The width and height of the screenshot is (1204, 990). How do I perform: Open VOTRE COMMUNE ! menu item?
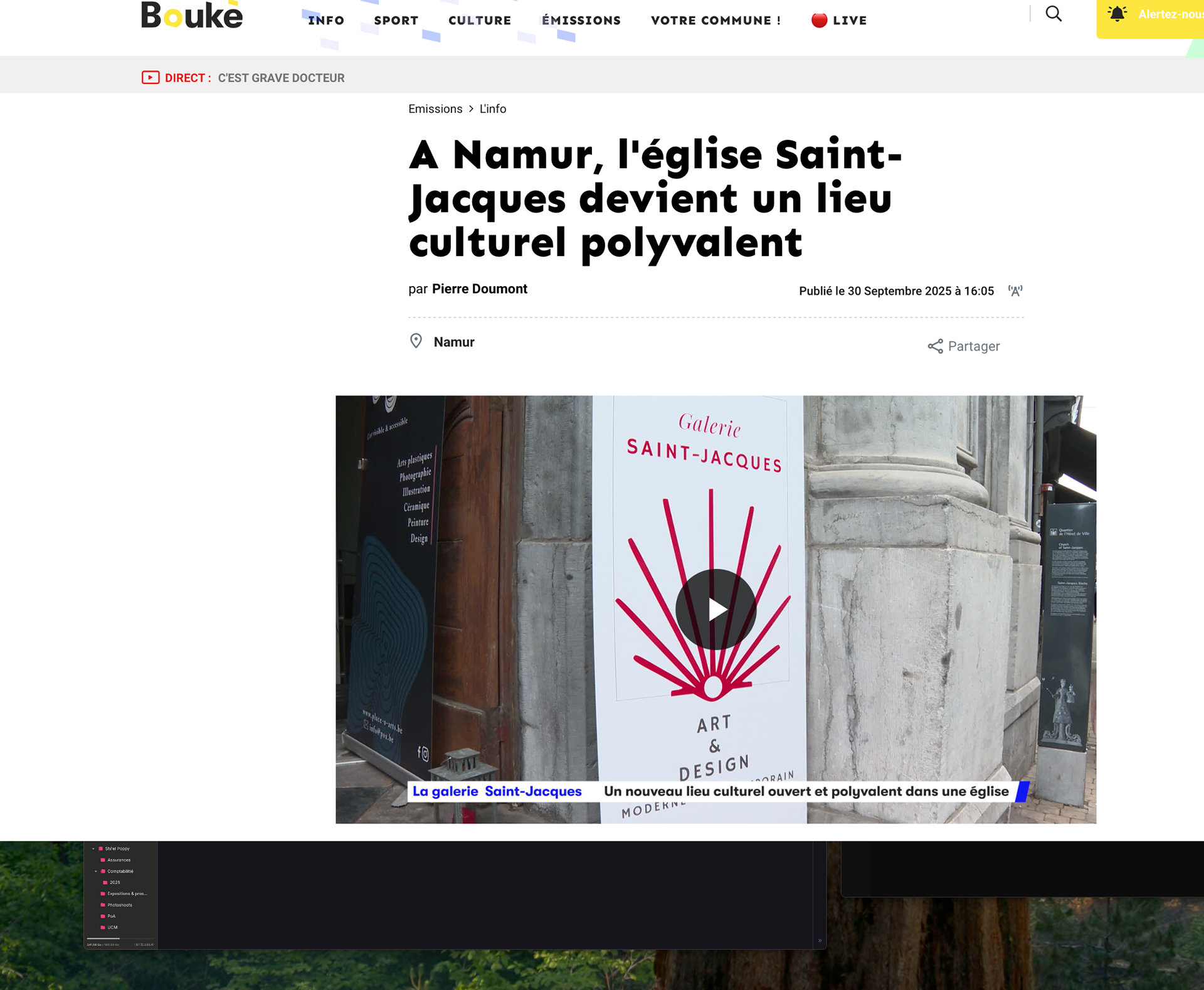click(716, 20)
